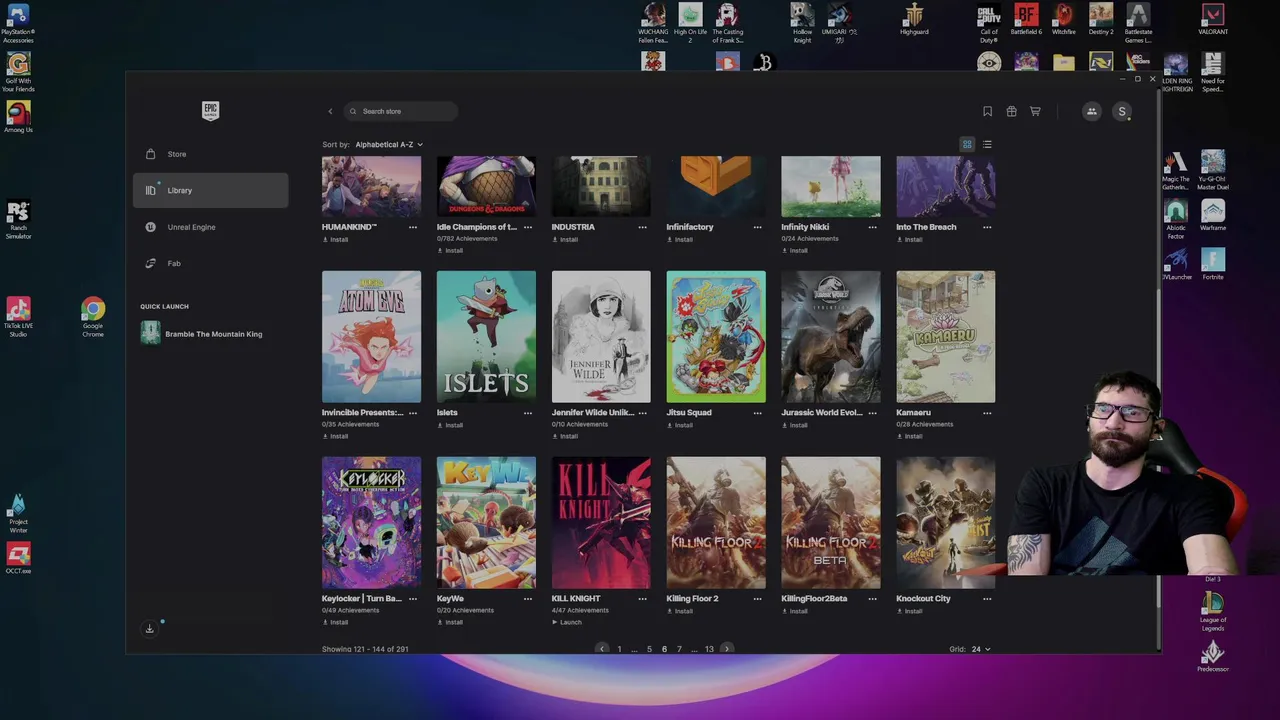
Task: Open the wishlist bookmark icon
Action: click(987, 111)
